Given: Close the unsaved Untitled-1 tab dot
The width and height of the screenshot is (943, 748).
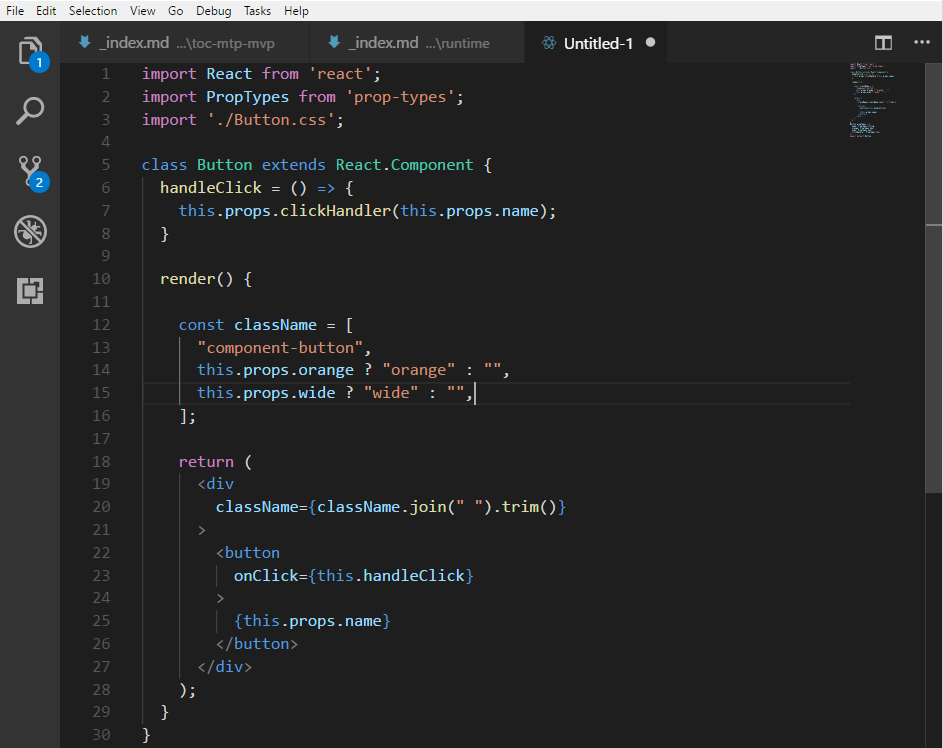Looking at the screenshot, I should 650,43.
